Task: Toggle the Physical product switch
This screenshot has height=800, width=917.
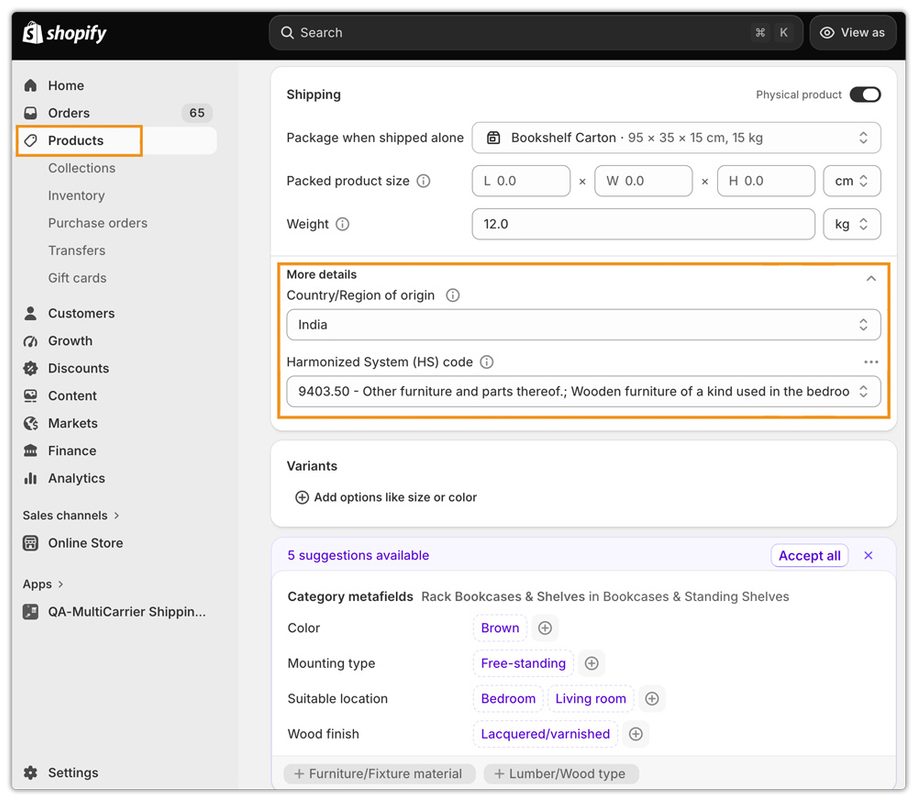Action: [x=865, y=95]
